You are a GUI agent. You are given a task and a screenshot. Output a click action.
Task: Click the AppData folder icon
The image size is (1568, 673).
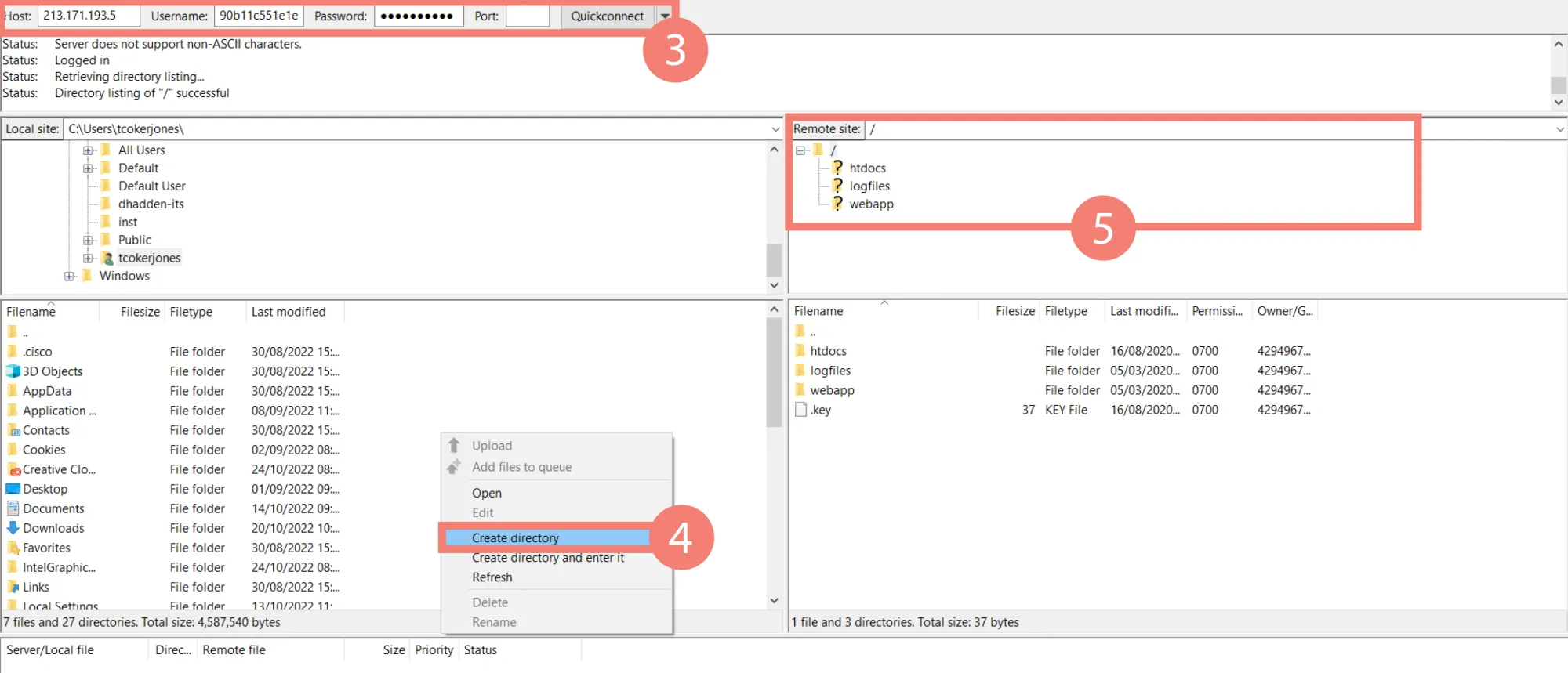point(13,390)
